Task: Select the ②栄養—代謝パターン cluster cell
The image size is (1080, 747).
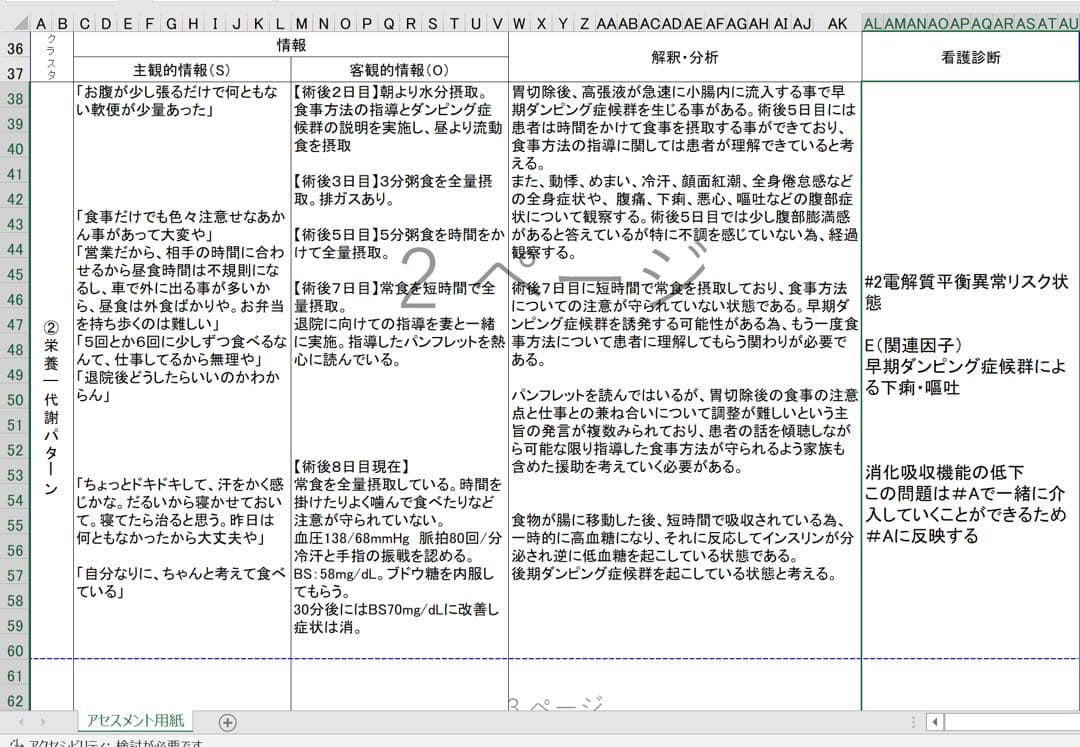Action: pos(52,408)
